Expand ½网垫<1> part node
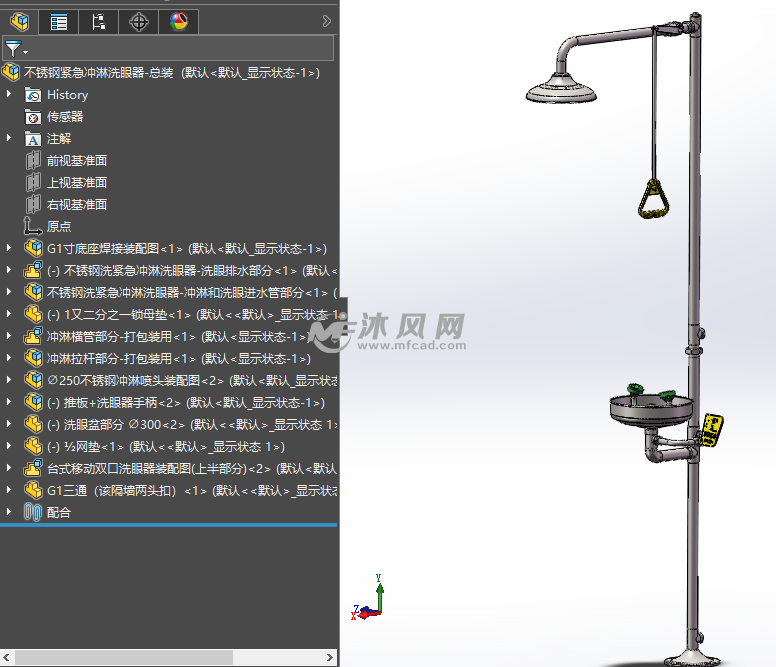 [x=8, y=445]
